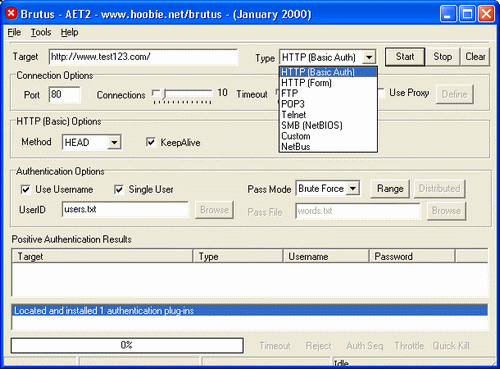Click the Reject status indicator
The height and width of the screenshot is (369, 500).
tap(318, 346)
